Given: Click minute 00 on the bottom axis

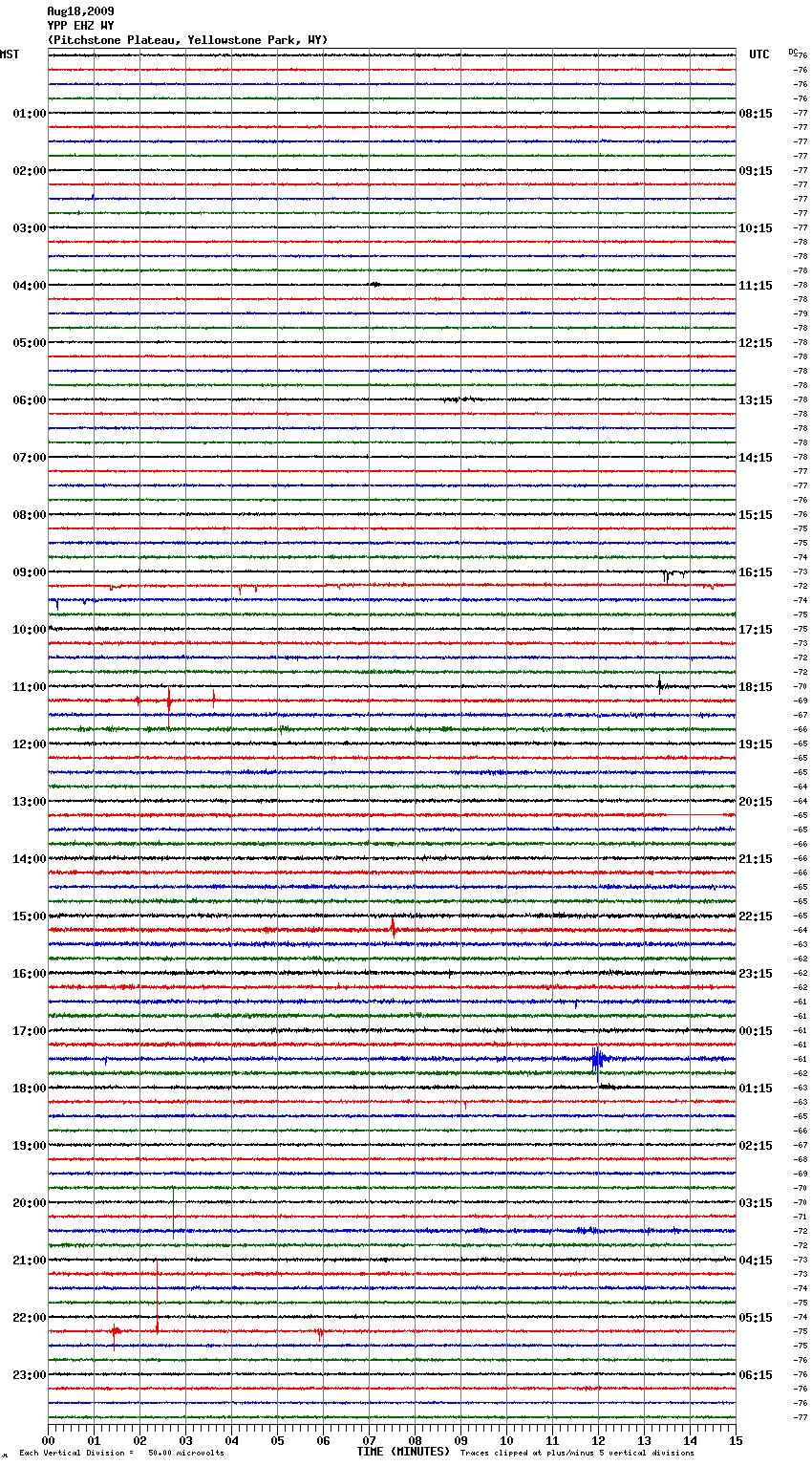Looking at the screenshot, I should point(48,1439).
